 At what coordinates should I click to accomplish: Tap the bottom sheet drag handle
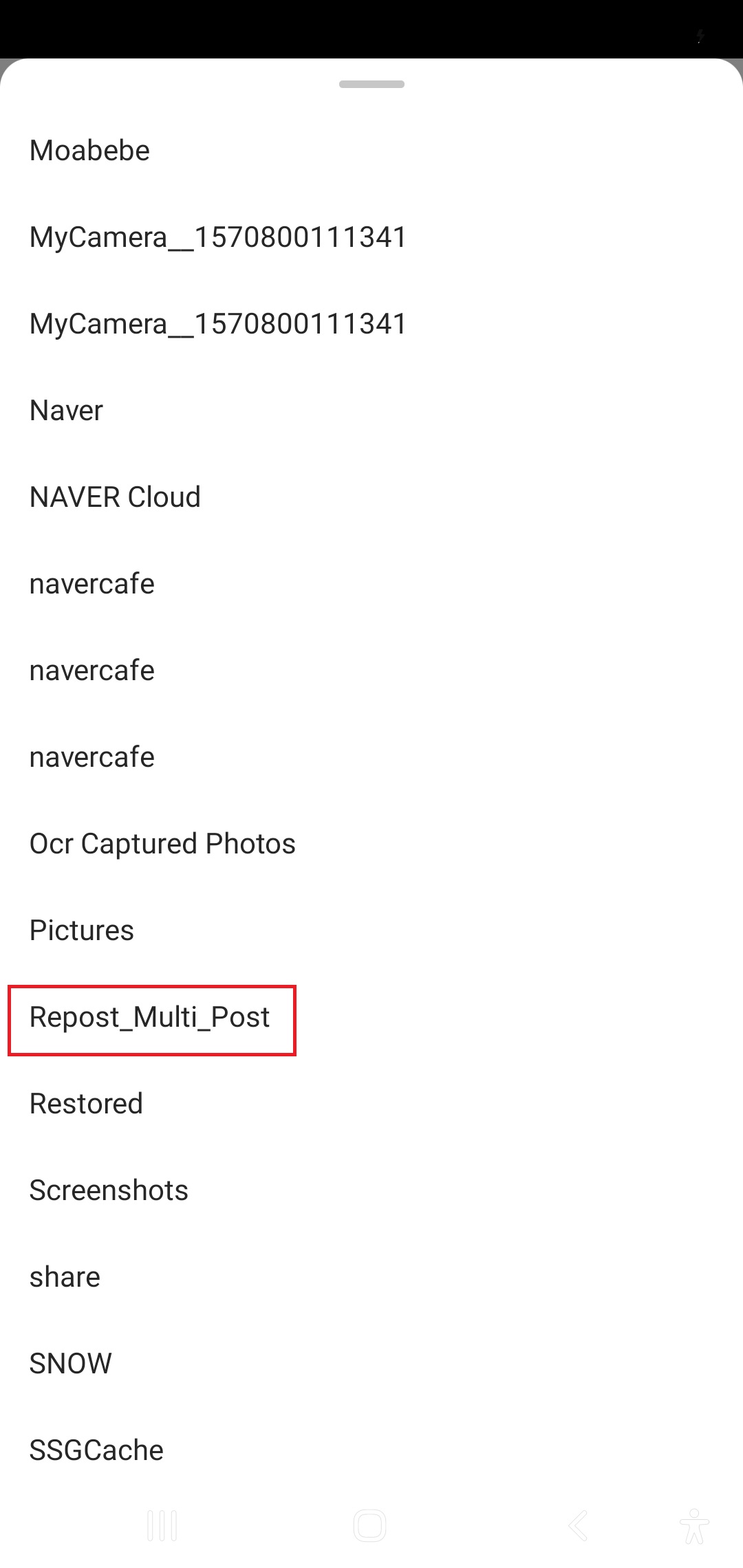click(371, 84)
